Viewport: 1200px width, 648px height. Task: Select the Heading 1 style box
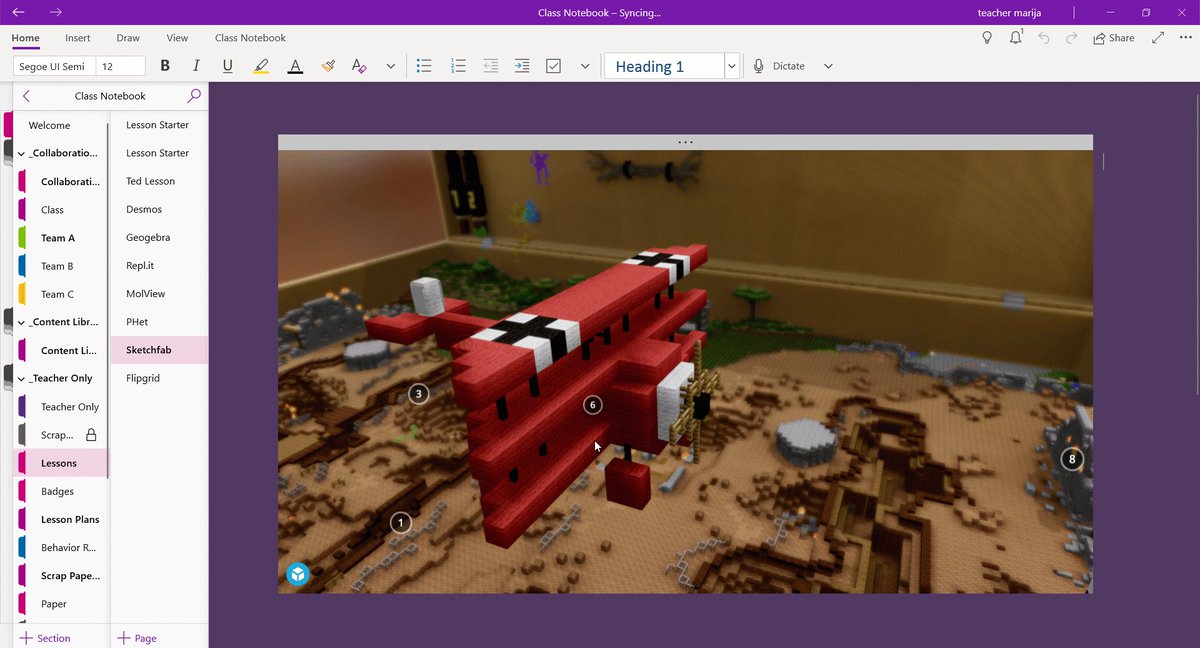[x=664, y=66]
